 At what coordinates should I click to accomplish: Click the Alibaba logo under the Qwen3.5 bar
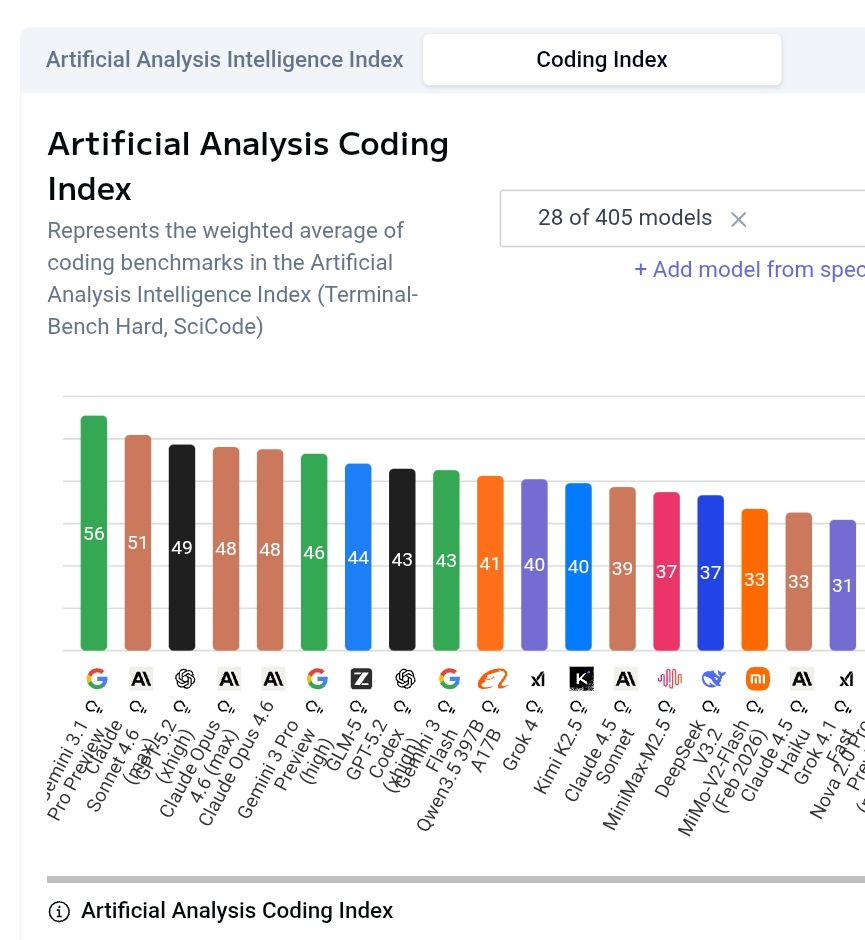point(493,679)
